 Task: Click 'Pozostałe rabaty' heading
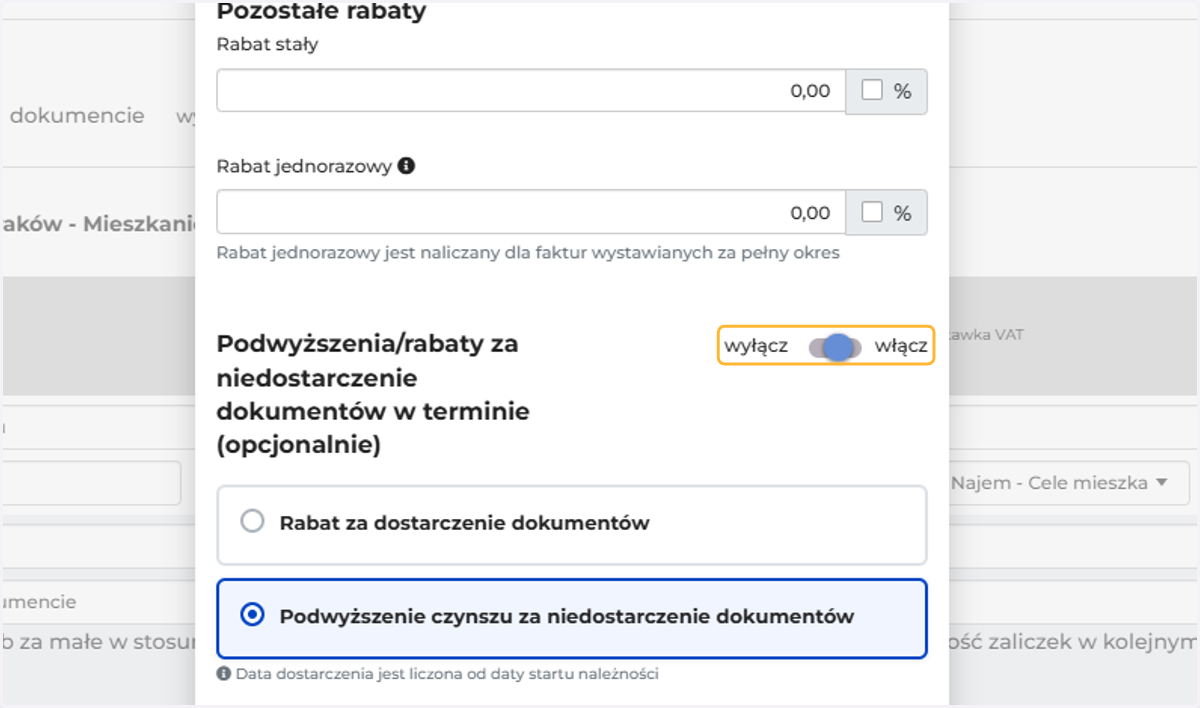pyautogui.click(x=321, y=12)
